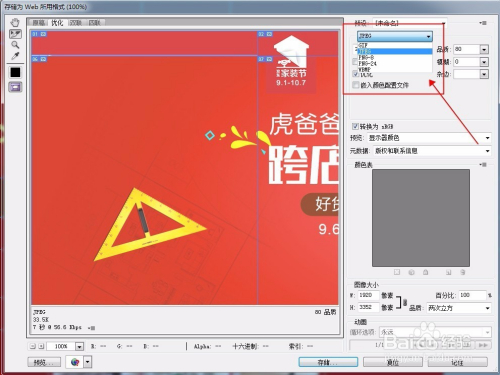This screenshot has height=375, width=500.
Task: Open the 预设 preset dropdown
Action: (410, 23)
